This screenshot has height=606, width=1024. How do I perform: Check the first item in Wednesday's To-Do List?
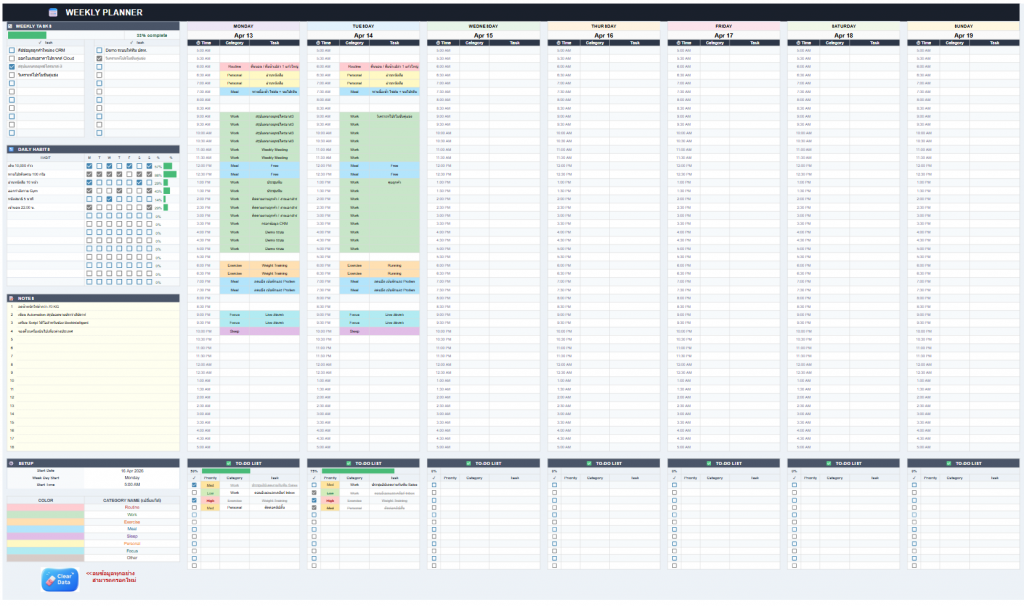[433, 485]
